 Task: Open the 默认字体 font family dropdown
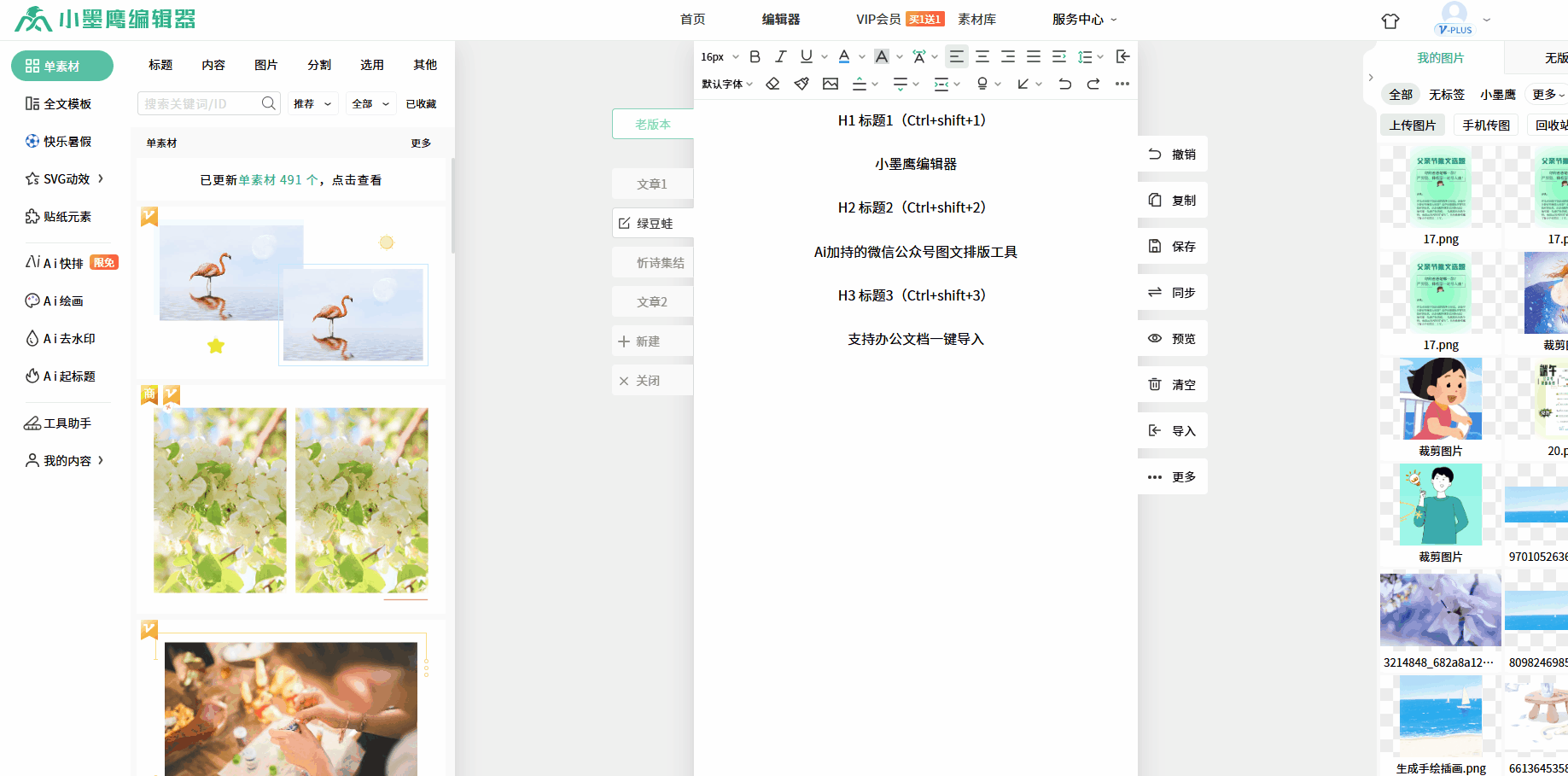click(727, 84)
